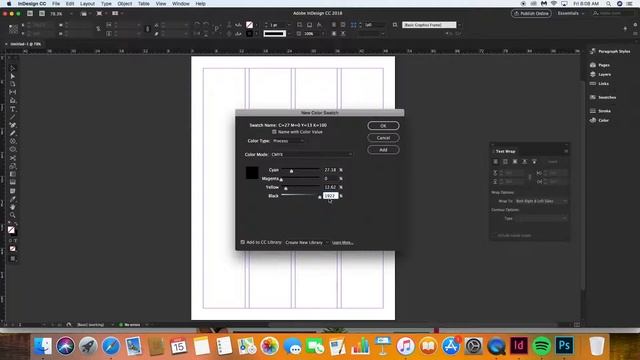Select the Pencil tool
The width and height of the screenshot is (640, 360).
pyautogui.click(x=13, y=133)
